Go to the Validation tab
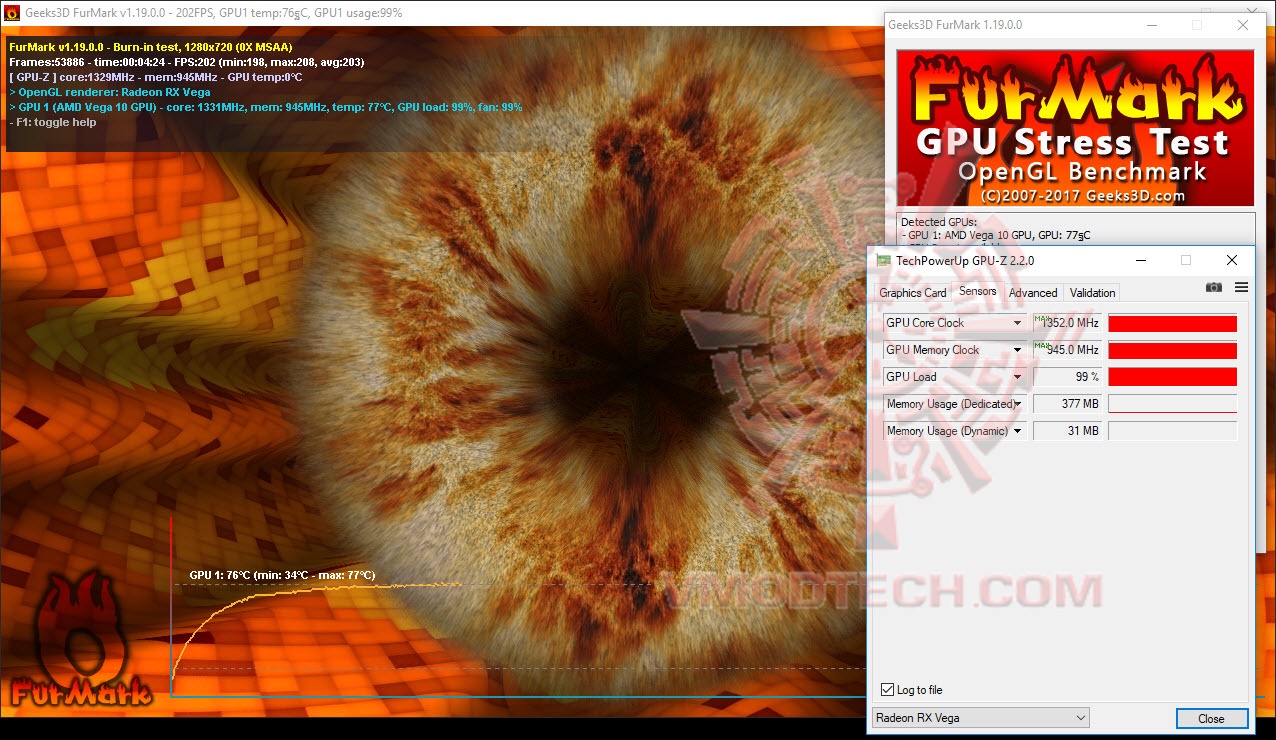The image size is (1276, 740). pos(1092,293)
